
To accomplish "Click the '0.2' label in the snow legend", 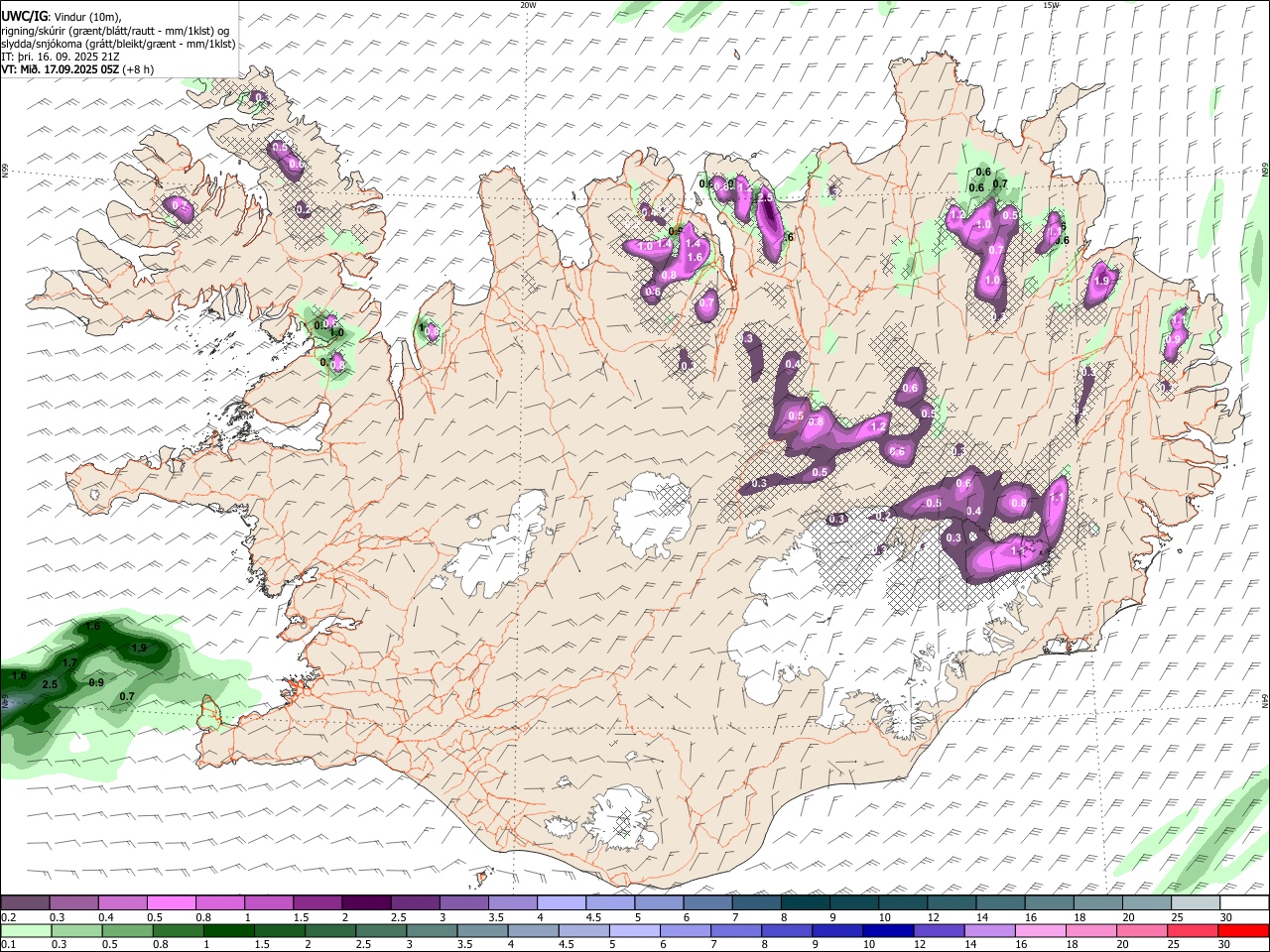I will click(x=9, y=917).
